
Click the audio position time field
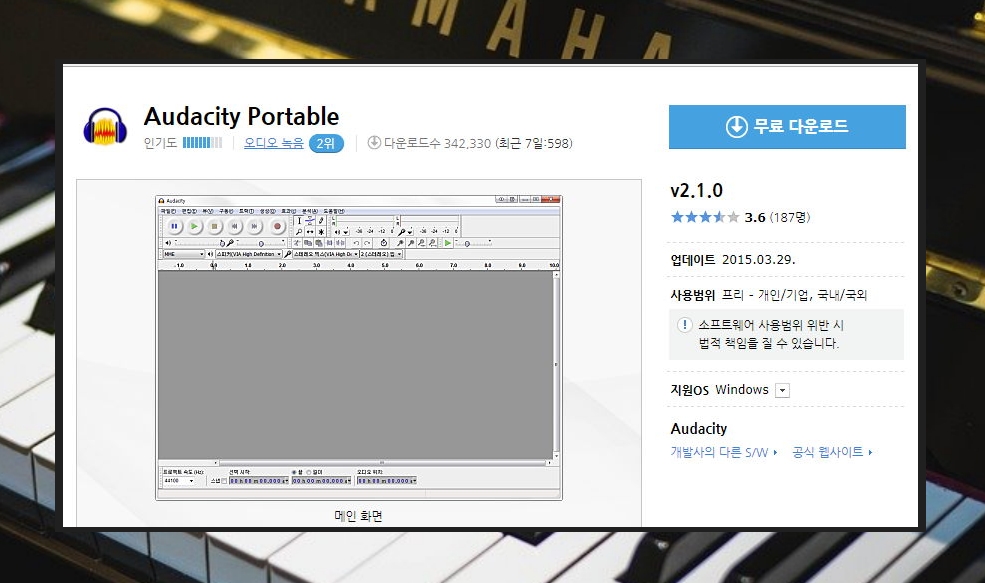[x=386, y=481]
